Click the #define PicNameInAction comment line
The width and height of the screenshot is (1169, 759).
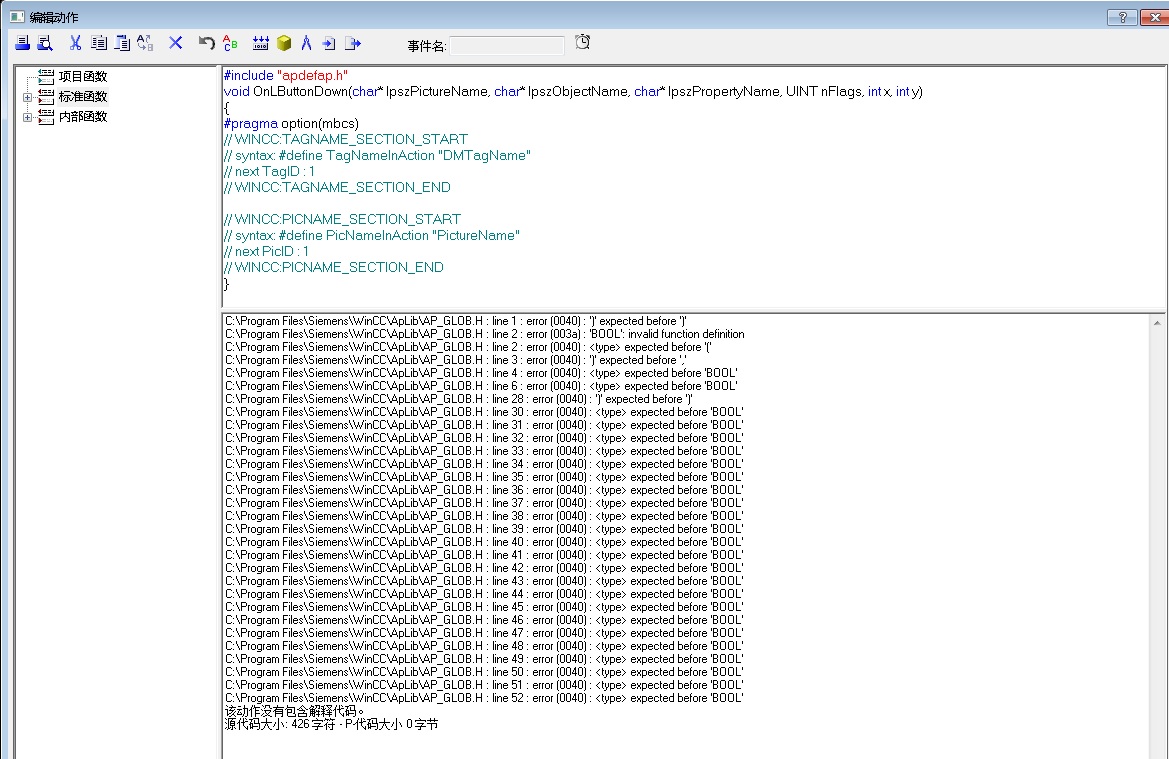(x=371, y=236)
